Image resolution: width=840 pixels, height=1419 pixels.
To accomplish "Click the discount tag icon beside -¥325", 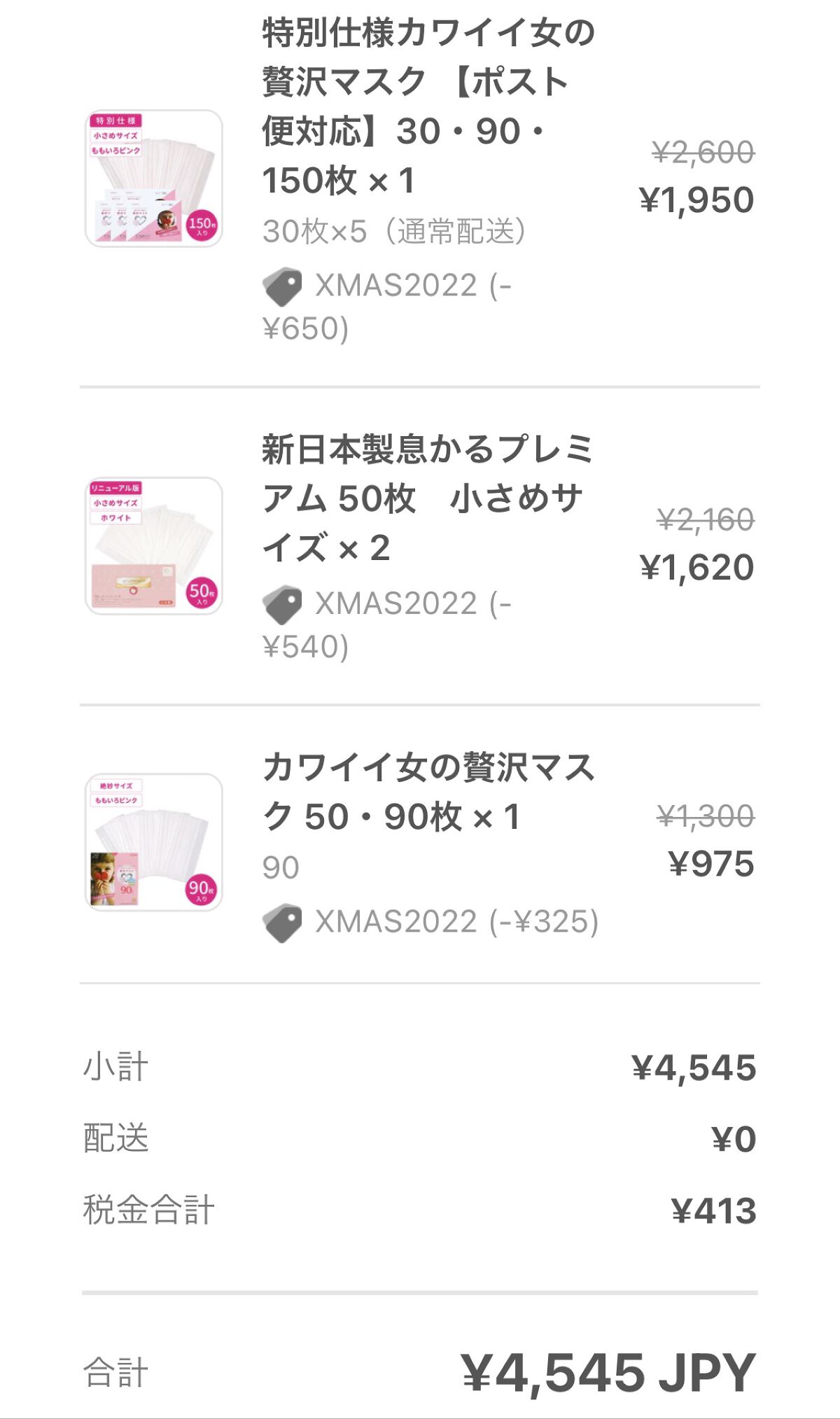I will point(282,923).
